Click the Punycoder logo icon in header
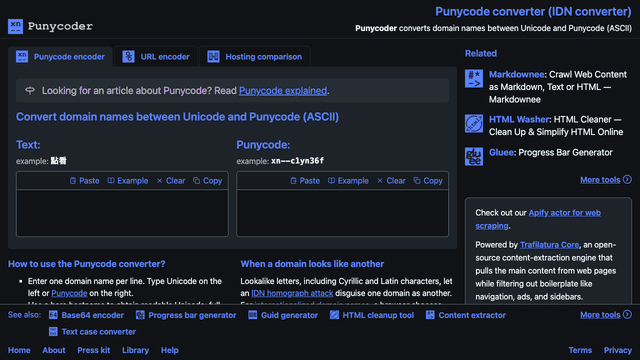The image size is (640, 360). click(16, 27)
